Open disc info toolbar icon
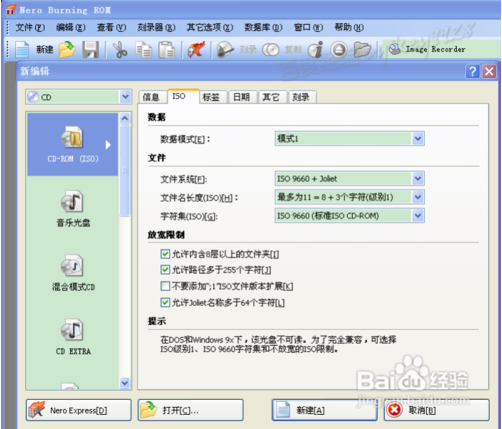This screenshot has height=429, width=502. tap(315, 50)
